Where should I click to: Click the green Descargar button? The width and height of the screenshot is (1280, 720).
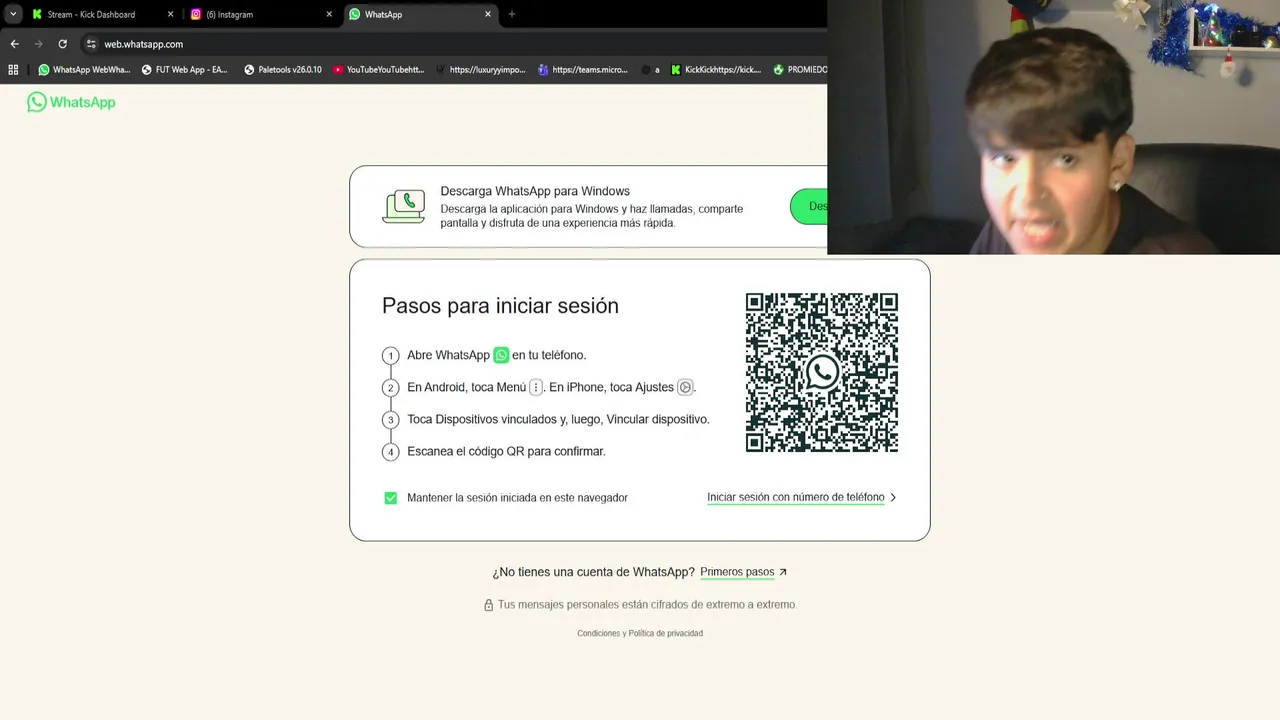coord(809,206)
